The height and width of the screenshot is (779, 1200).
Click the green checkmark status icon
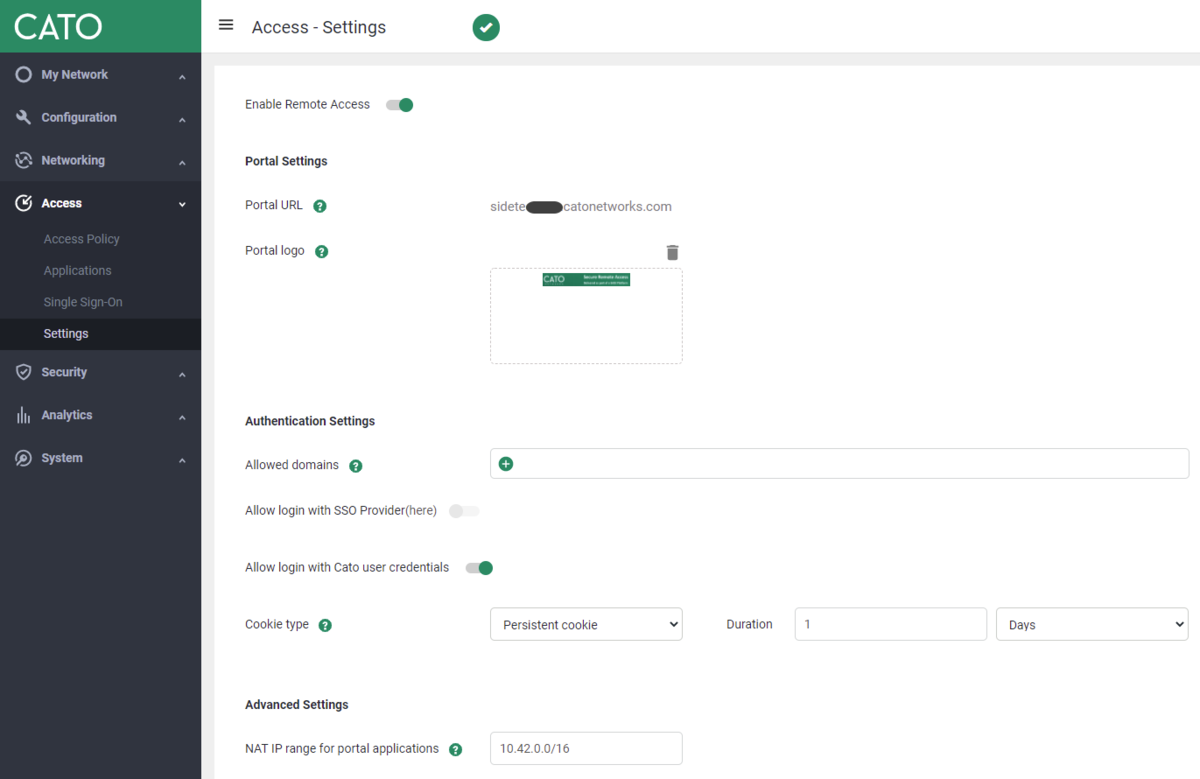pyautogui.click(x=486, y=28)
